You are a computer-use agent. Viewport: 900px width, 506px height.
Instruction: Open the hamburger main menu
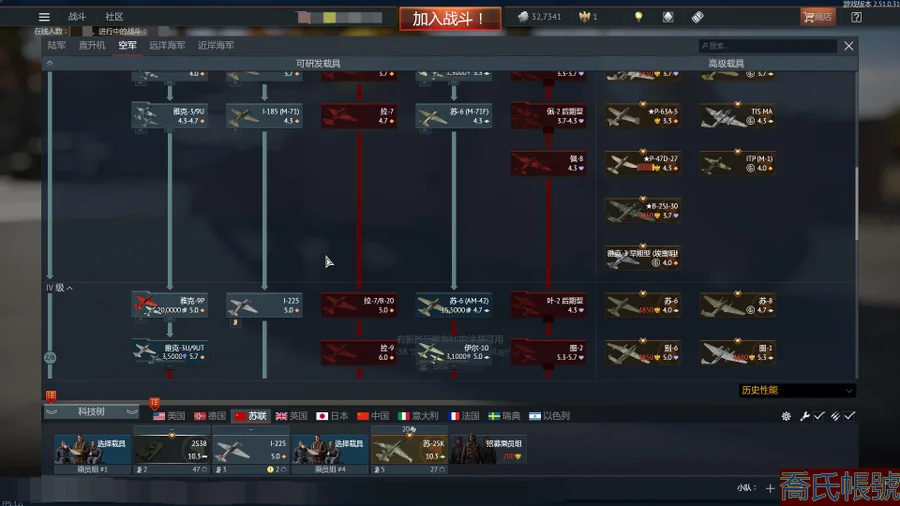pyautogui.click(x=44, y=17)
